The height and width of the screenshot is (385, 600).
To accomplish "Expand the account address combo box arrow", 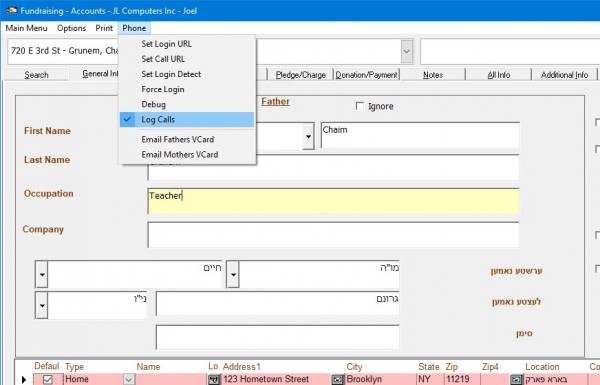I will pos(407,51).
